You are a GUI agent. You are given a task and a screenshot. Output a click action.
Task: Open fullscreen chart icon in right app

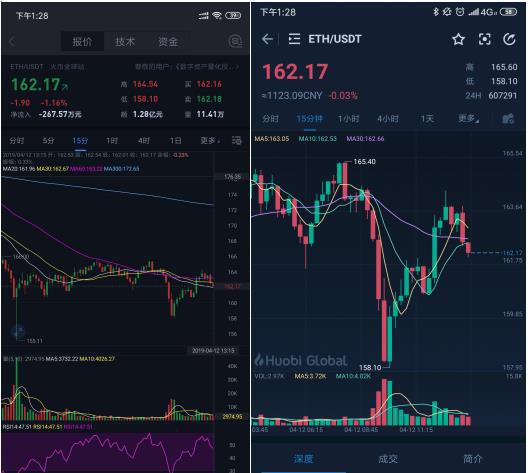point(485,39)
